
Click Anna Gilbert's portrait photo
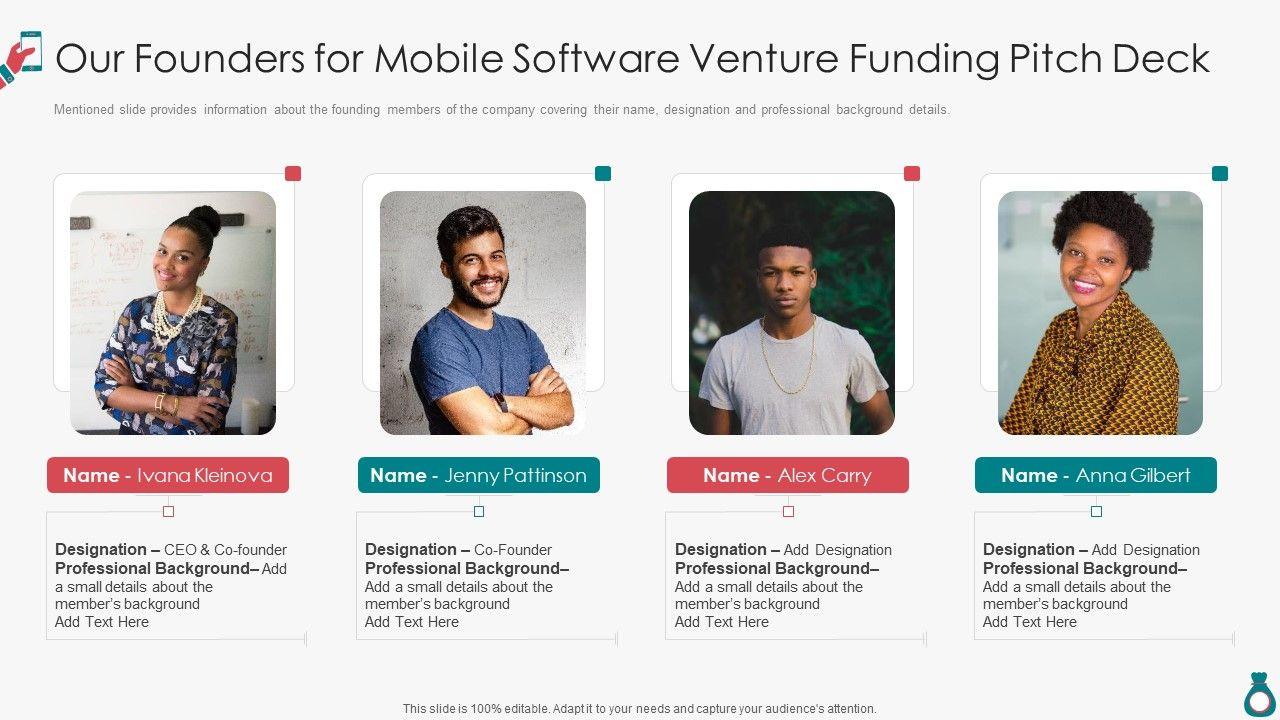pos(1100,312)
